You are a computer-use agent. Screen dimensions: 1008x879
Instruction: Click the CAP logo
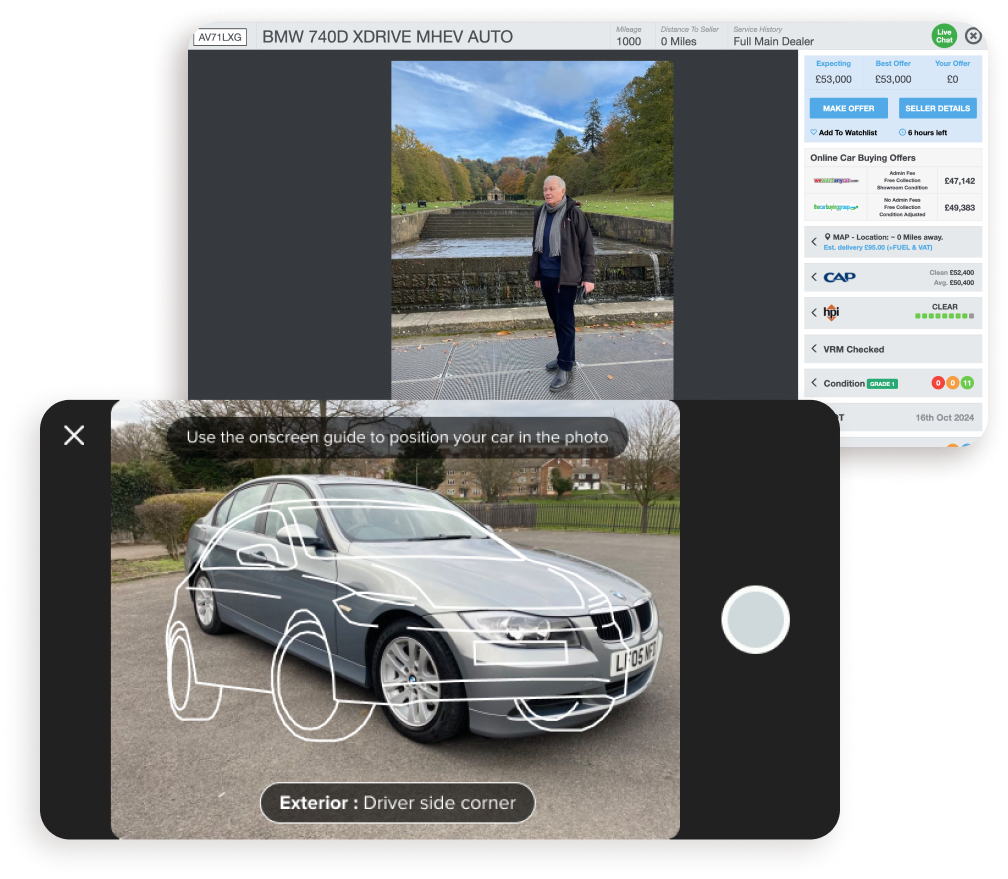(840, 277)
